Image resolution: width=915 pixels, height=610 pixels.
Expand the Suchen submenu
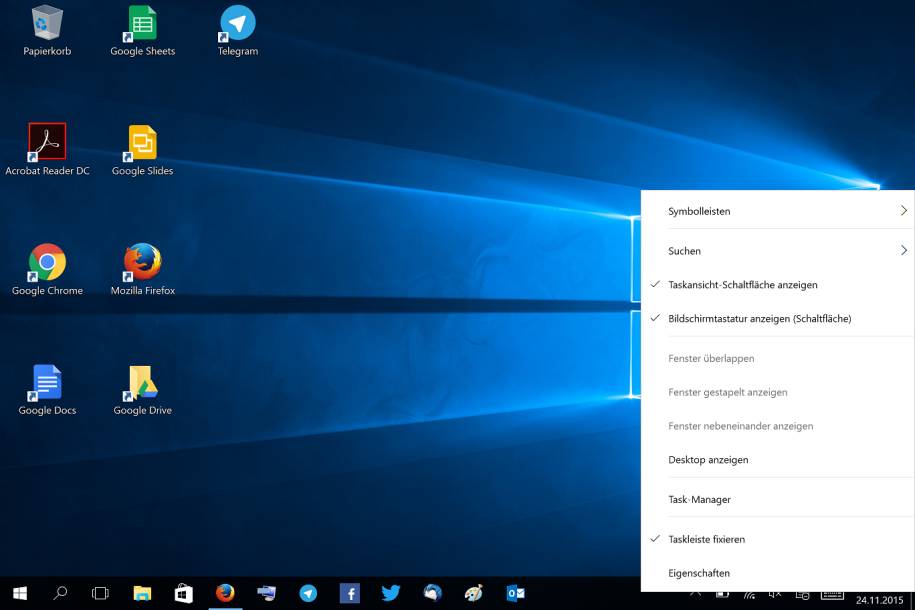(x=777, y=251)
